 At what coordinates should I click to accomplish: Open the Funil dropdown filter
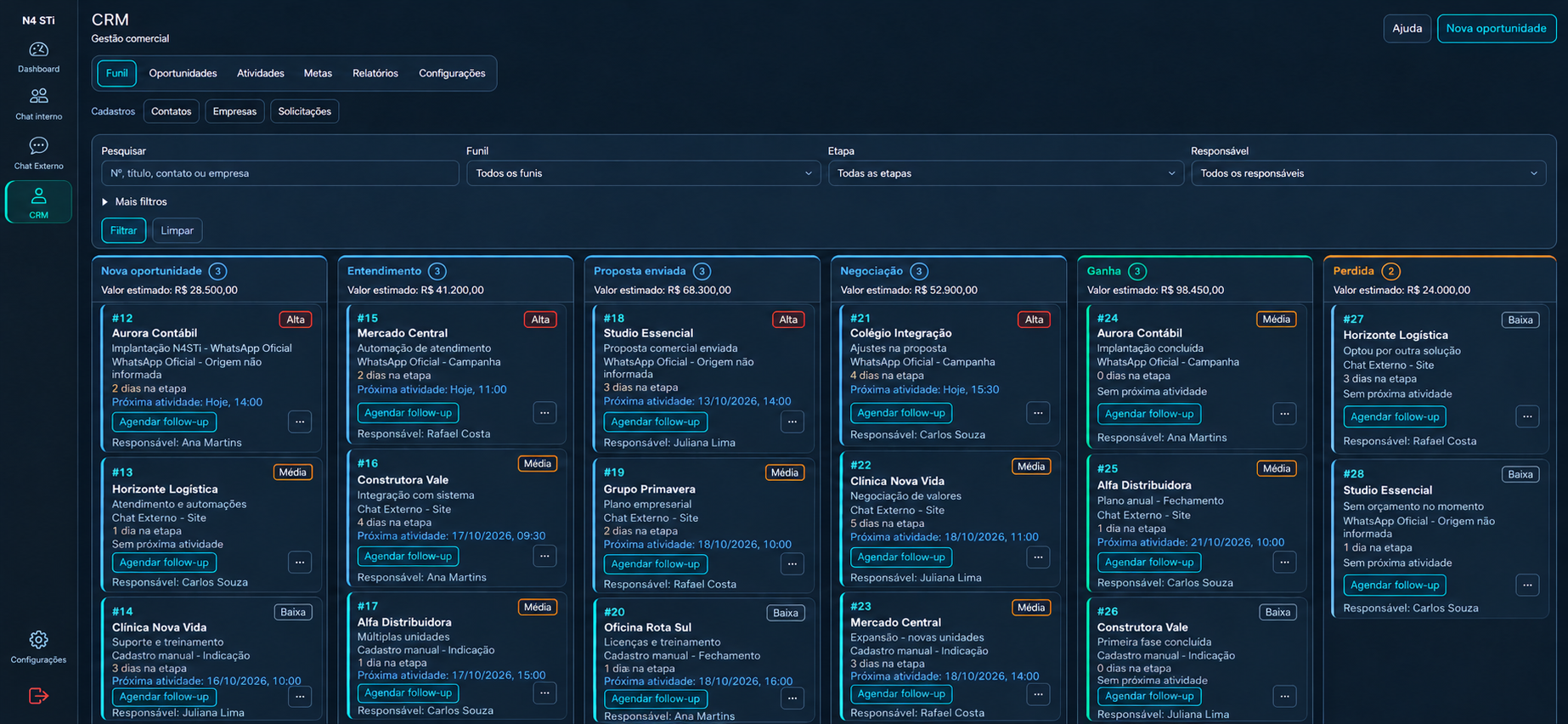[x=643, y=173]
